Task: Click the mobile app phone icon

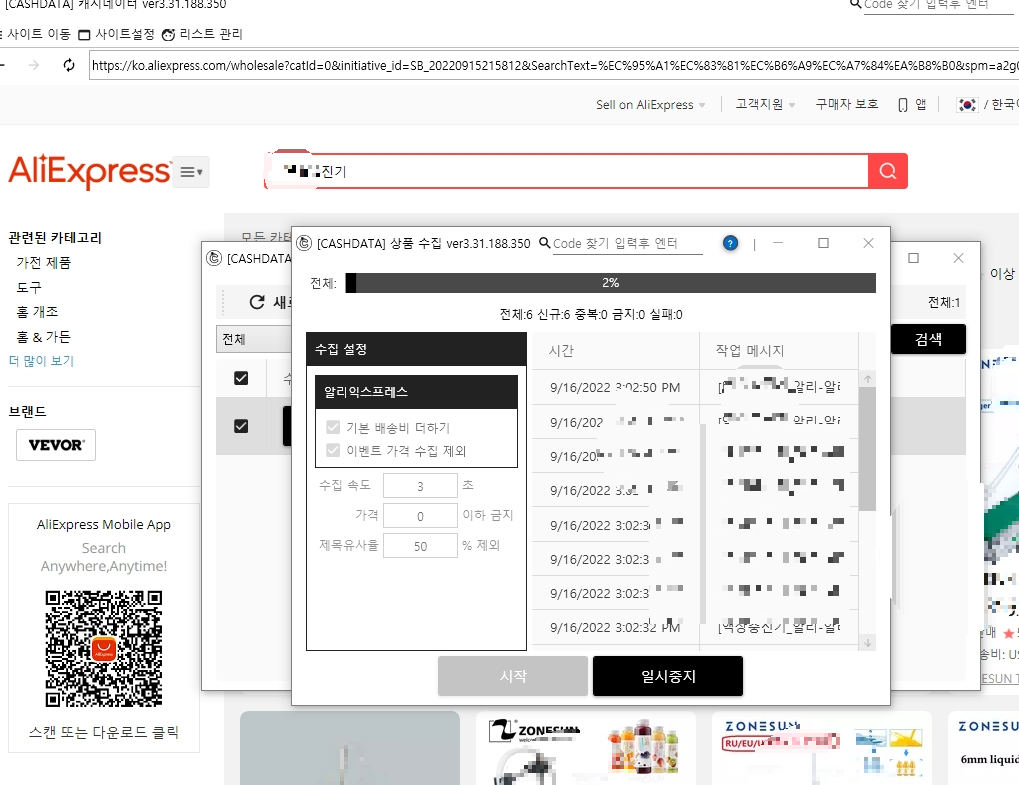Action: (903, 105)
